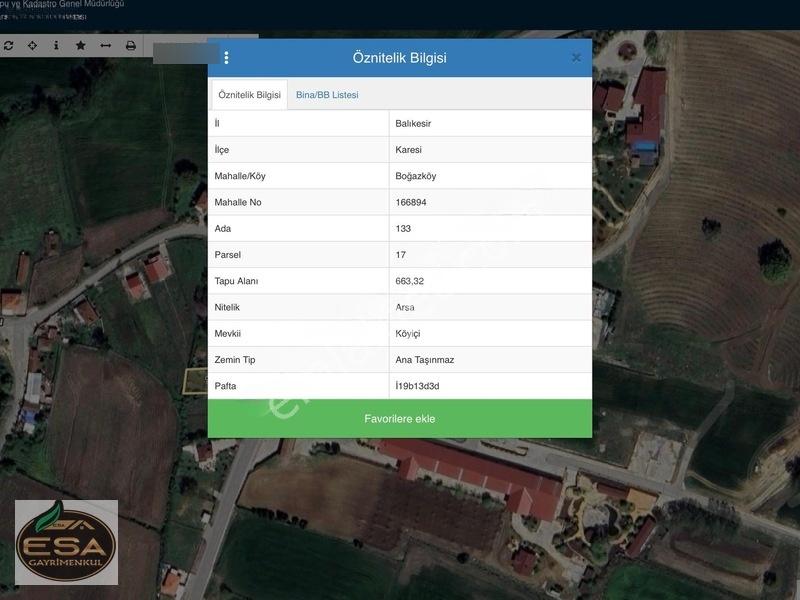
Task: Open the info tool in the toolbar
Action: (x=56, y=46)
